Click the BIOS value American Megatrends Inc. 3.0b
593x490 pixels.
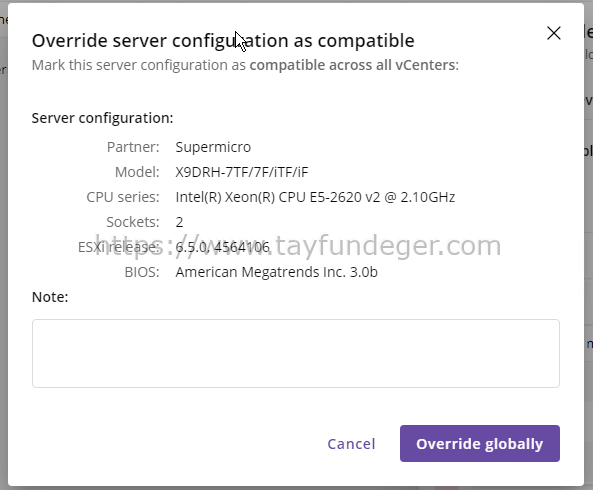[276, 272]
